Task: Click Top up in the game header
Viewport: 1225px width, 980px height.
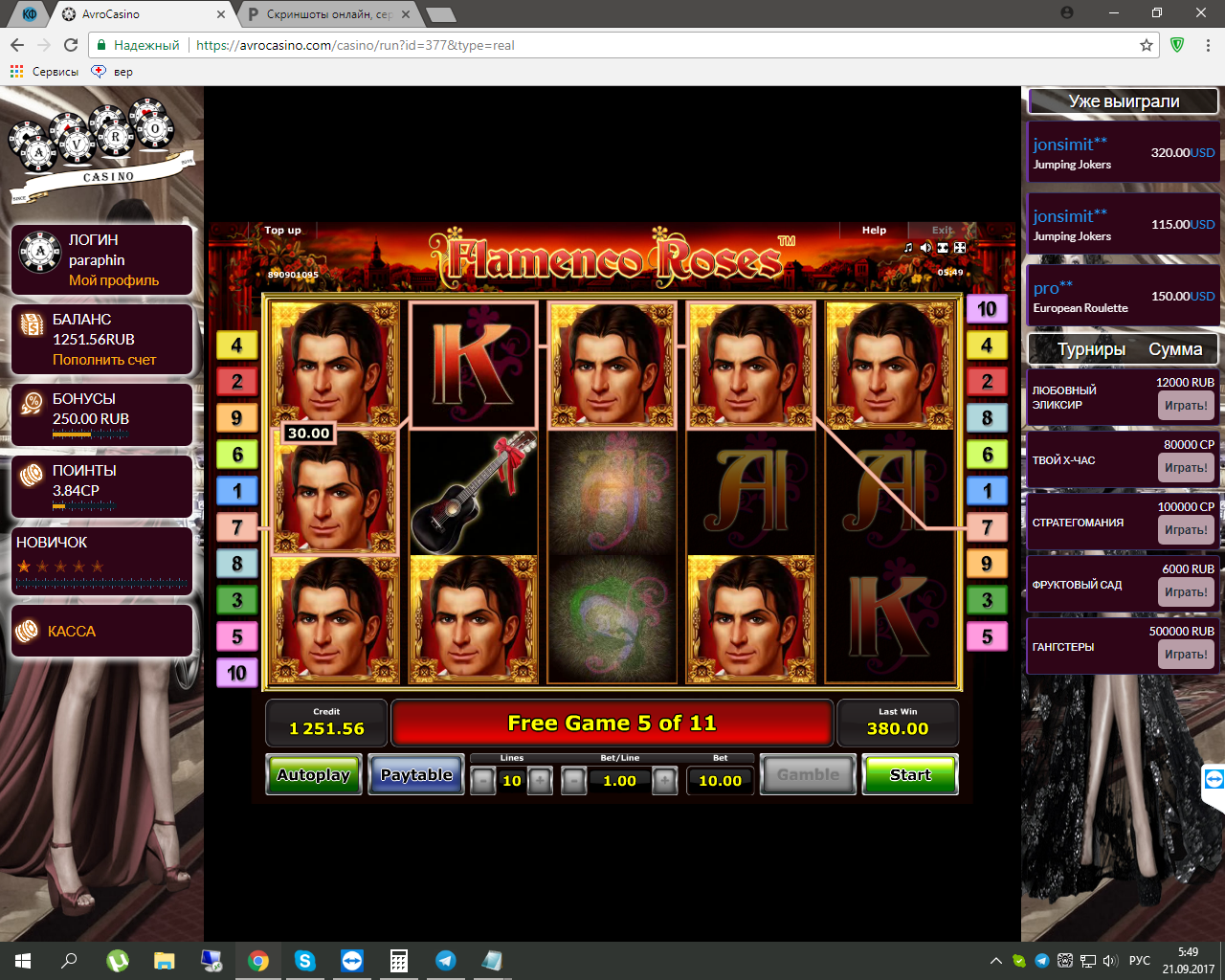Action: [x=282, y=230]
